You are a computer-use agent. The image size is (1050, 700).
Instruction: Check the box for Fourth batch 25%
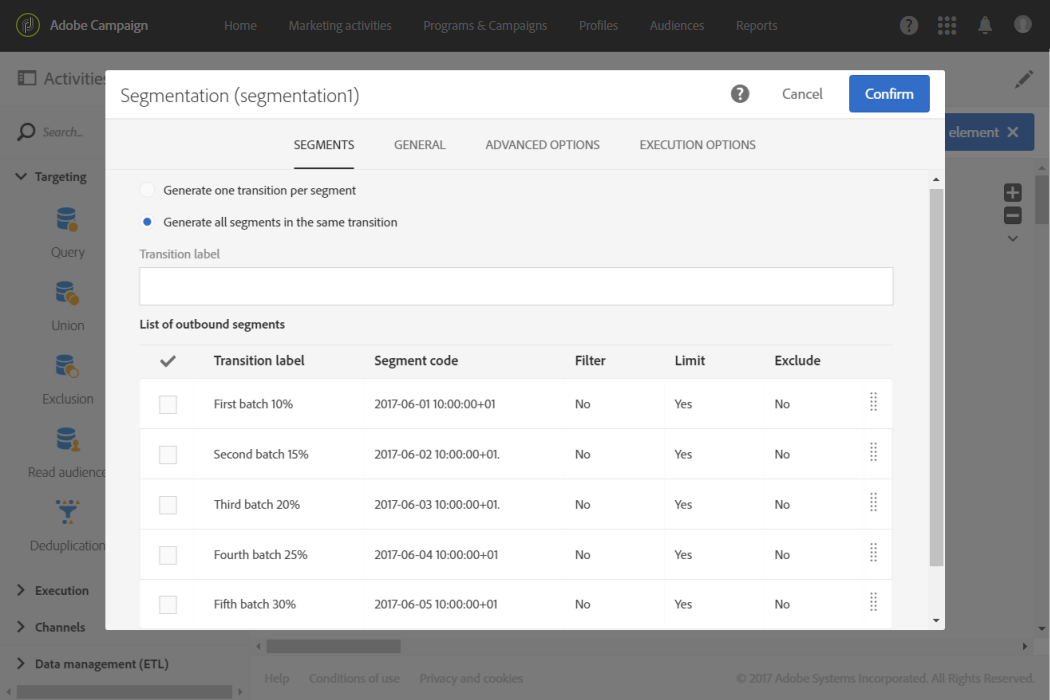[168, 555]
